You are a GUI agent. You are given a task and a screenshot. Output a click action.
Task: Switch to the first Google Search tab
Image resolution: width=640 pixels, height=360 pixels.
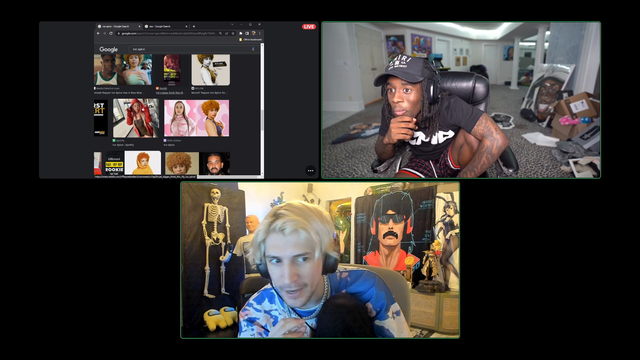coord(119,27)
